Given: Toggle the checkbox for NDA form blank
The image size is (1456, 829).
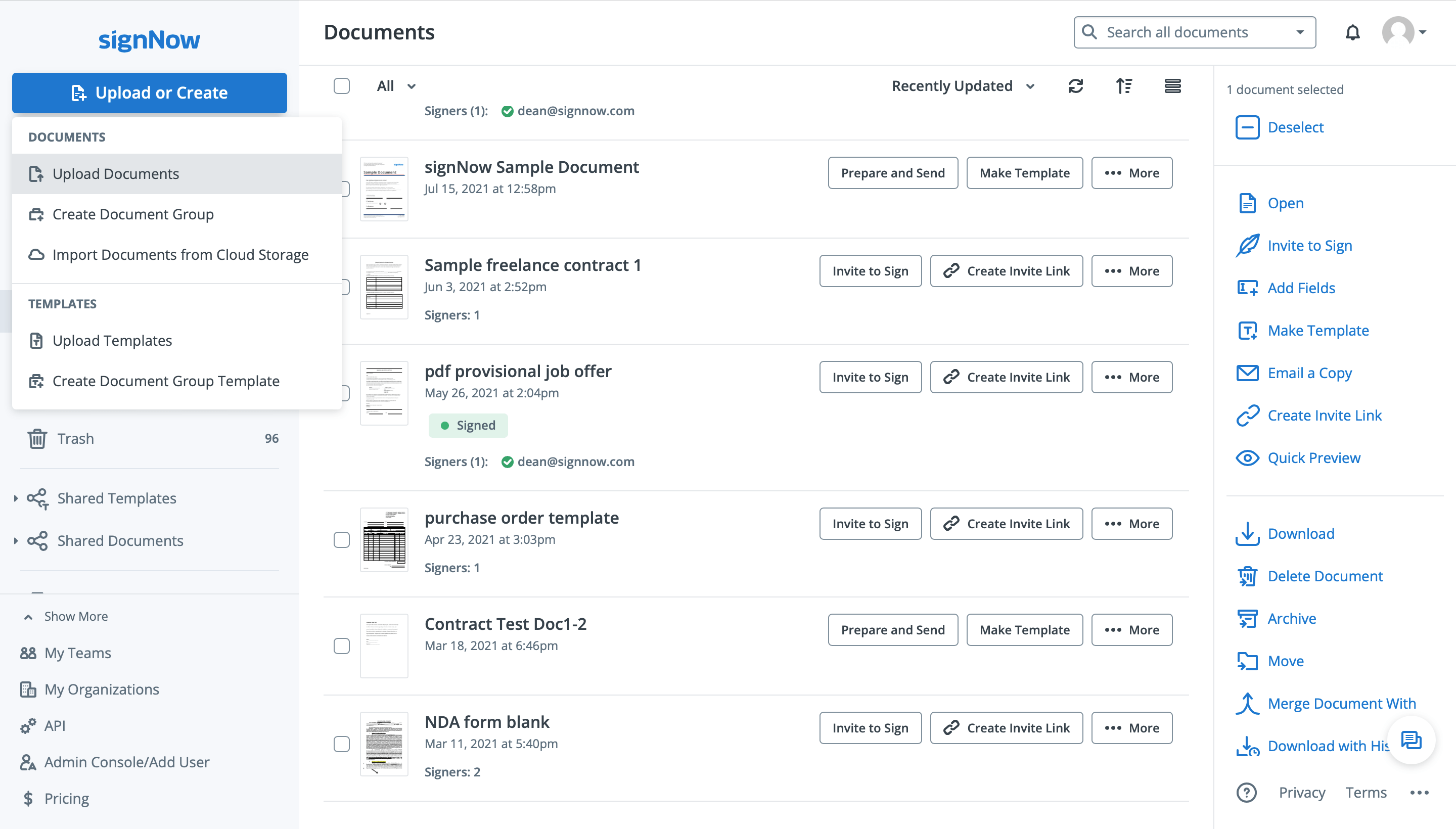Looking at the screenshot, I should [342, 742].
